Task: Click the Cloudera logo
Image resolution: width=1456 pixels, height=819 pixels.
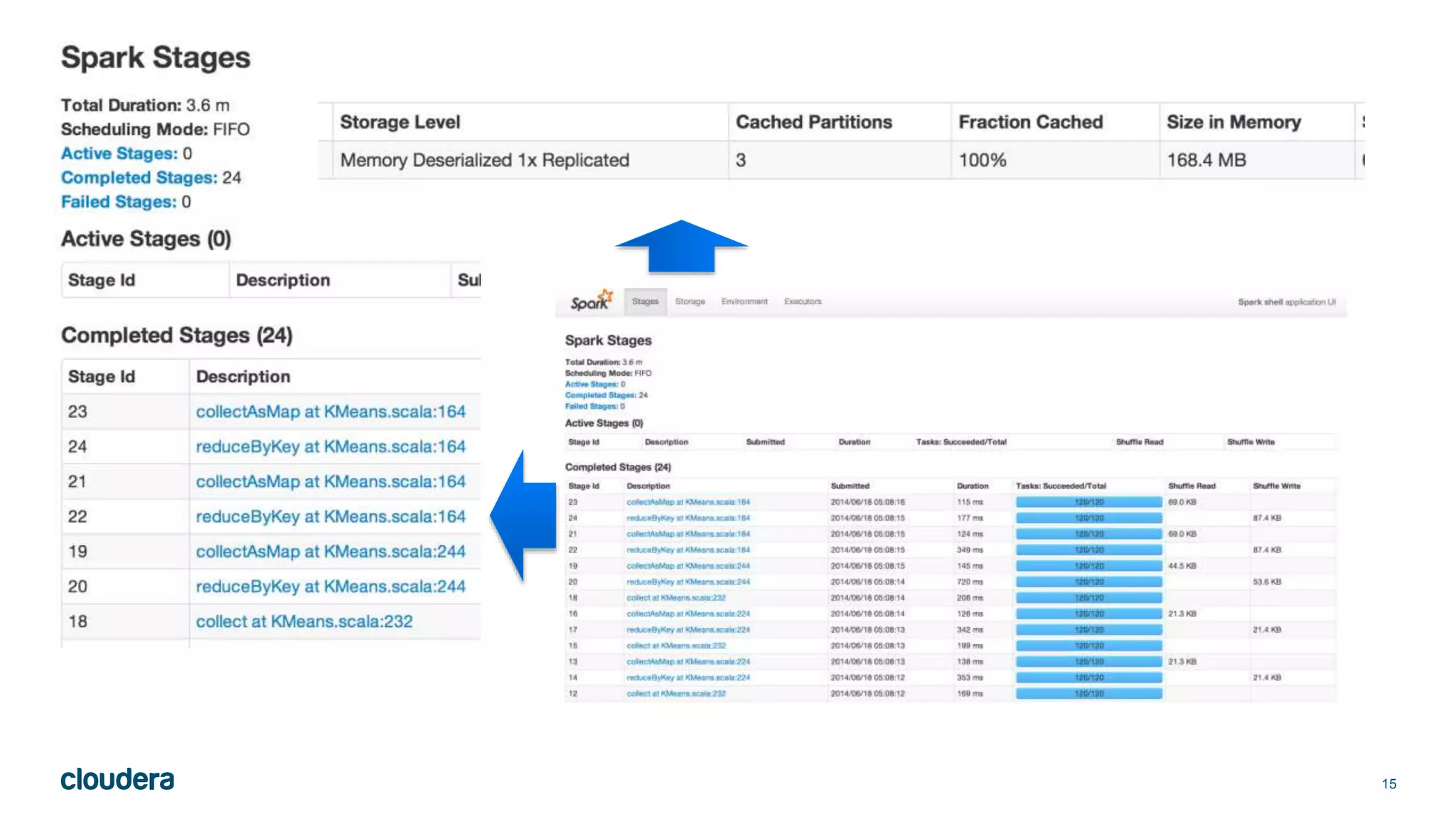Action: pyautogui.click(x=117, y=780)
